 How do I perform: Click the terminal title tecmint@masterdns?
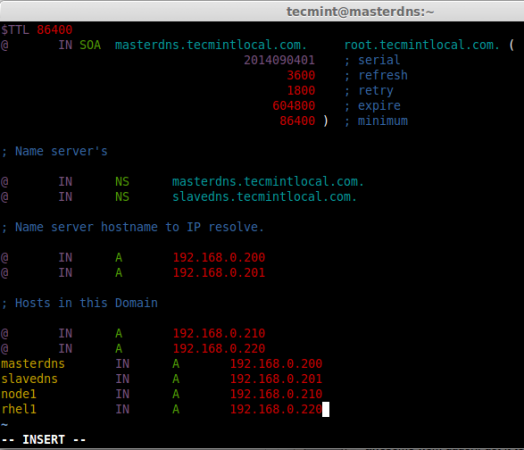click(360, 12)
